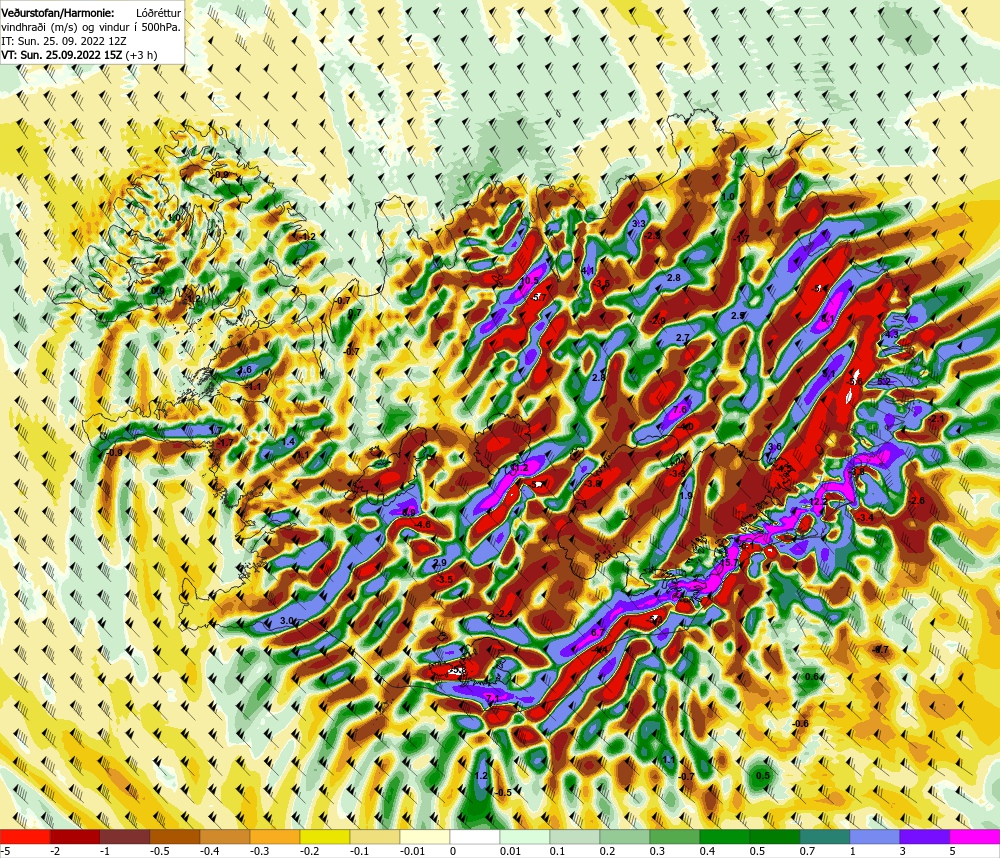
Task: Click the '0.3' legend scale label
Action: coord(658,851)
